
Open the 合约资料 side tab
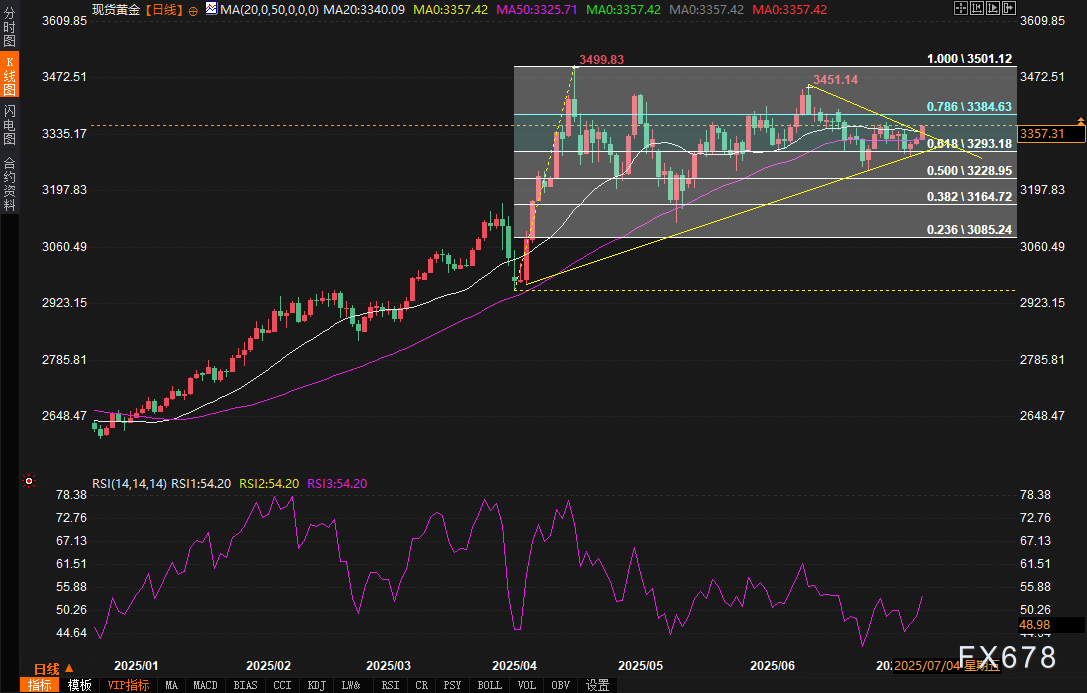tap(9, 184)
